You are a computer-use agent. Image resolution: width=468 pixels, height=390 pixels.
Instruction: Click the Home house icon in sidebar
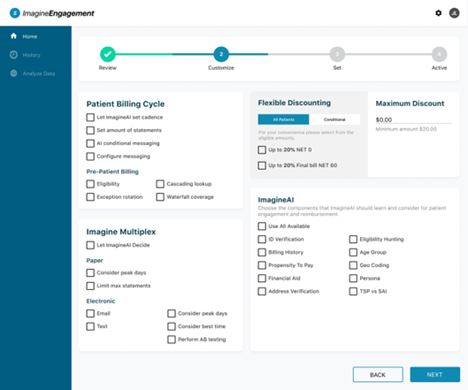[14, 36]
